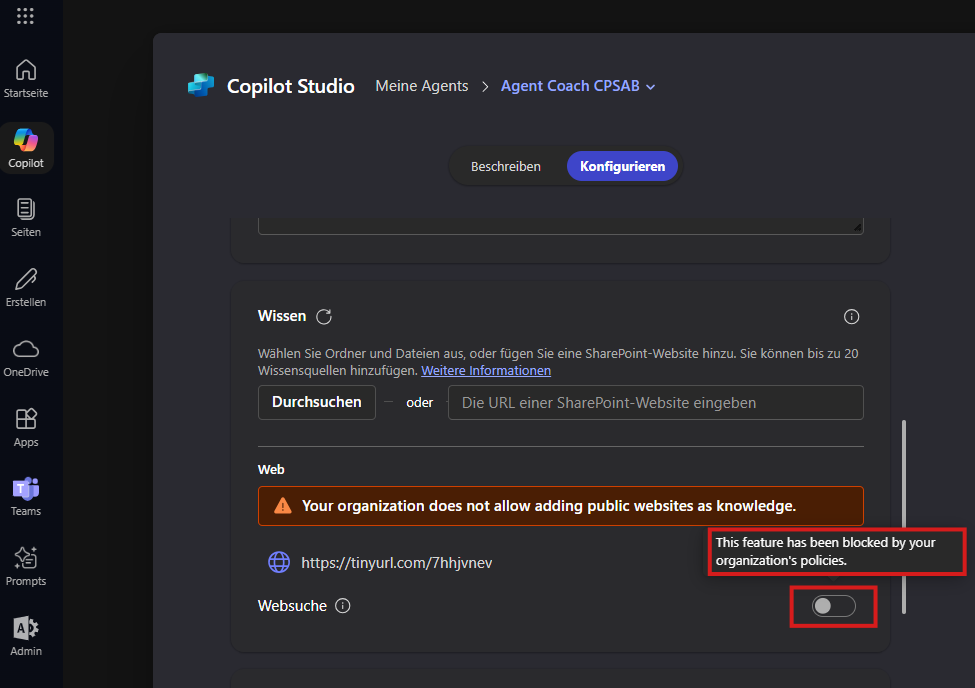Open Prompts in the sidebar

[x=25, y=566]
